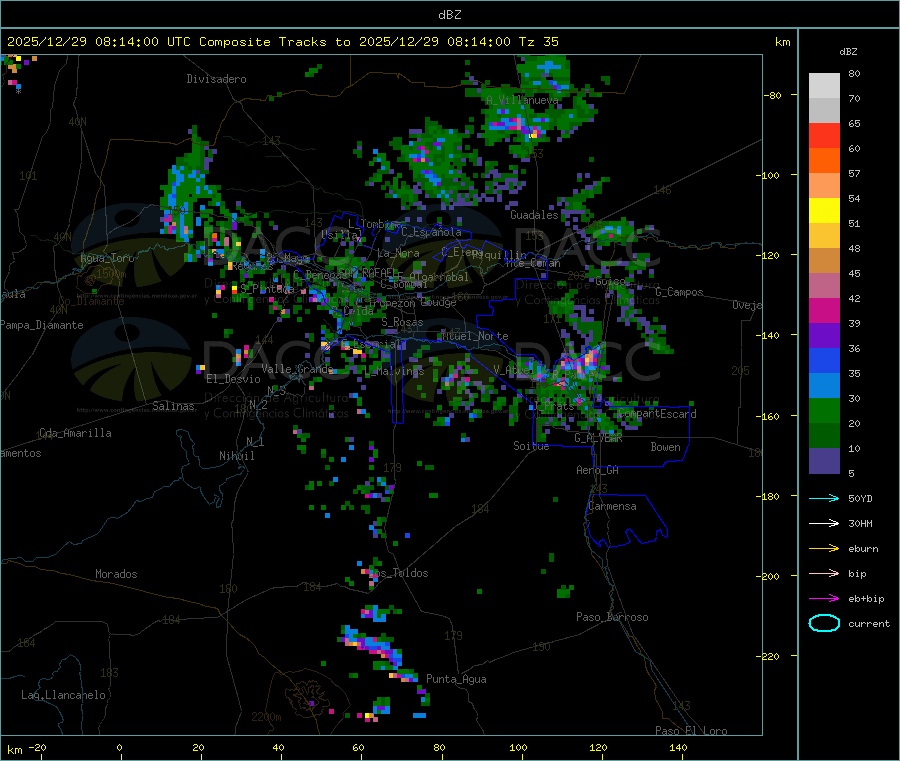Click the 'Punta_Agua' place label
The width and height of the screenshot is (900, 761).
(456, 679)
